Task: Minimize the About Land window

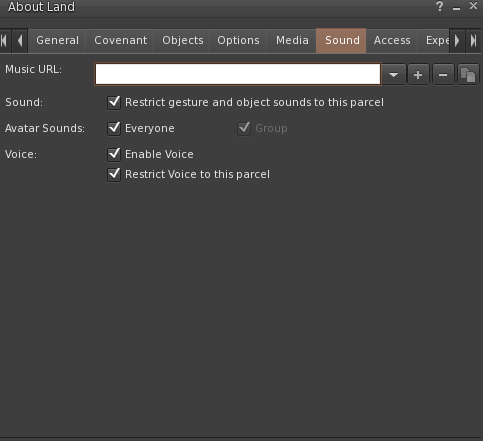Action: (456, 7)
